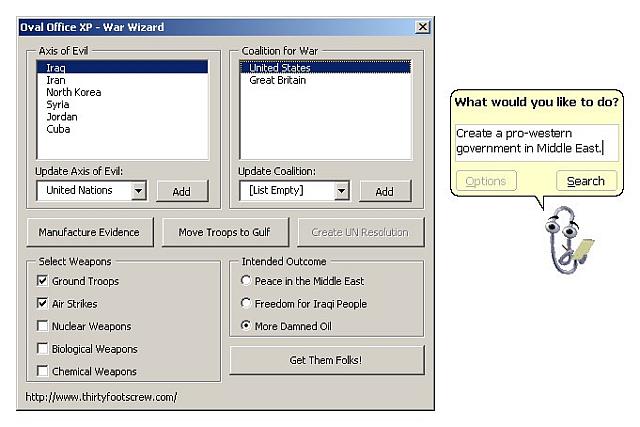The width and height of the screenshot is (640, 427).
Task: Select Iraq in Axis of Evil list
Action: [x=122, y=67]
